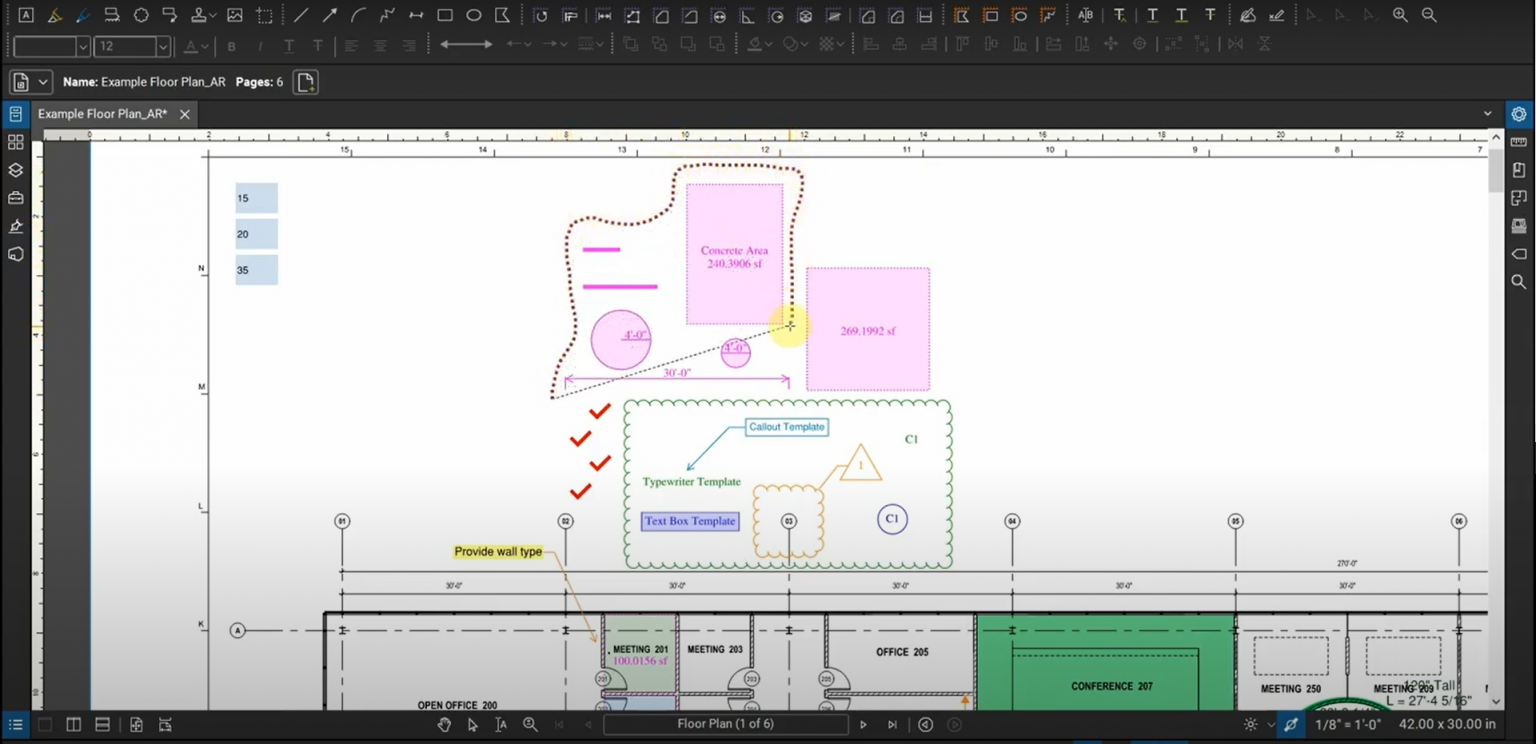The width and height of the screenshot is (1536, 744).
Task: Toggle italic text formatting
Action: 259,45
